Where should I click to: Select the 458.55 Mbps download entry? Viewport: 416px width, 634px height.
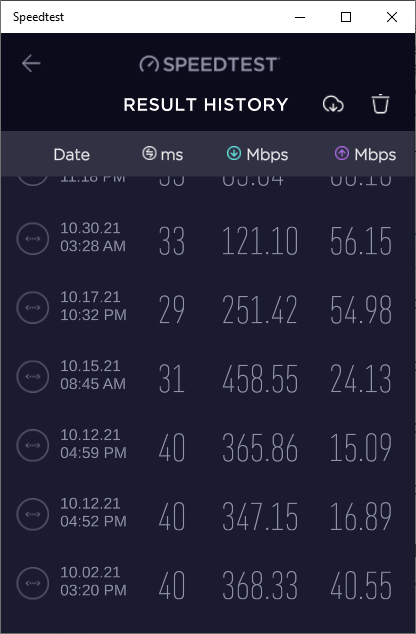[260, 378]
